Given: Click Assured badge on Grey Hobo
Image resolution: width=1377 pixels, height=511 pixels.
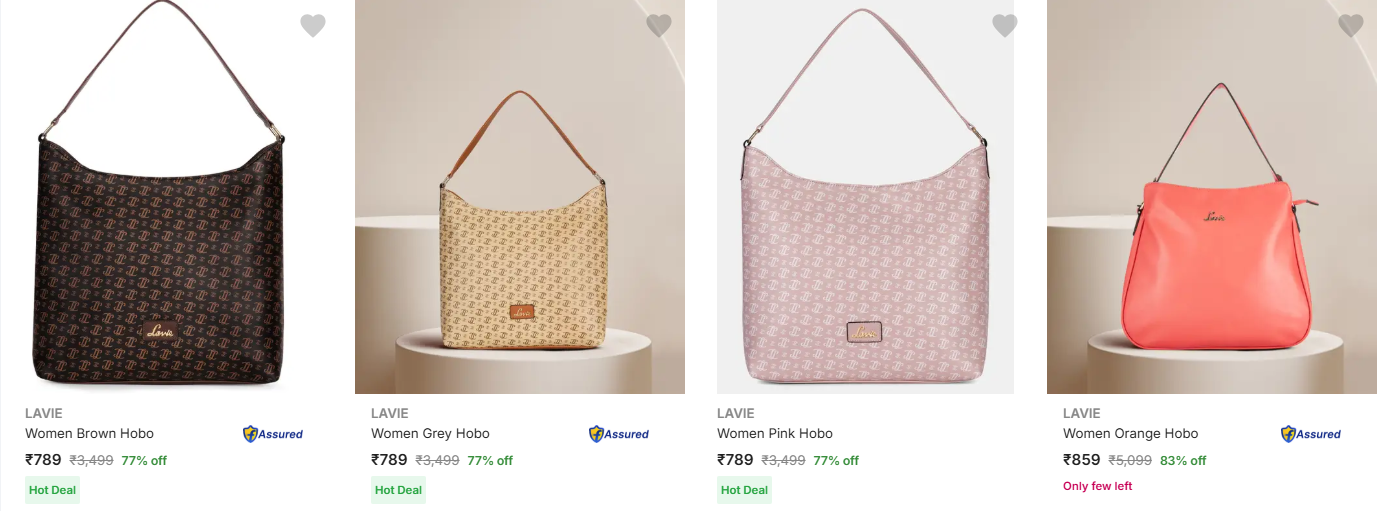Looking at the screenshot, I should pyautogui.click(x=619, y=434).
